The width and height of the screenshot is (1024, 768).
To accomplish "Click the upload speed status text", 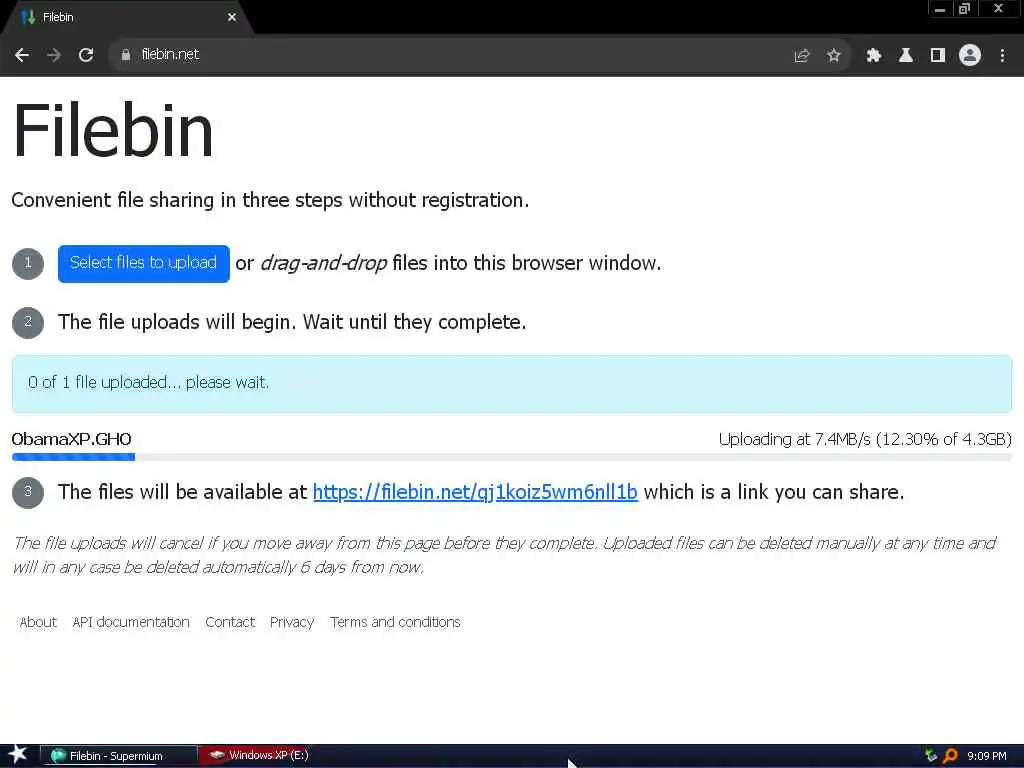I will [865, 439].
